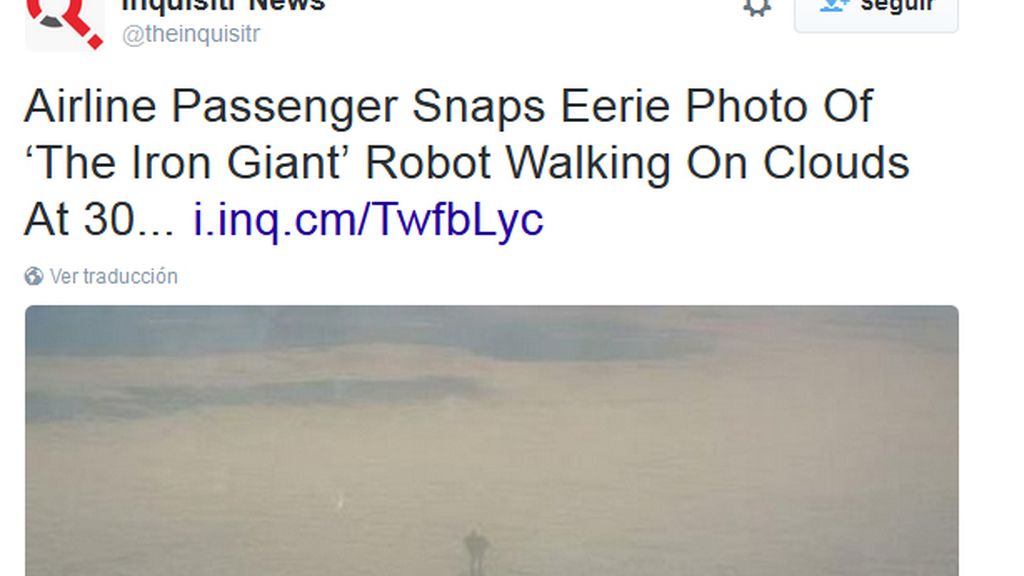Click the words 'The Iron Giant' in tweet
The image size is (1024, 576).
(x=183, y=163)
